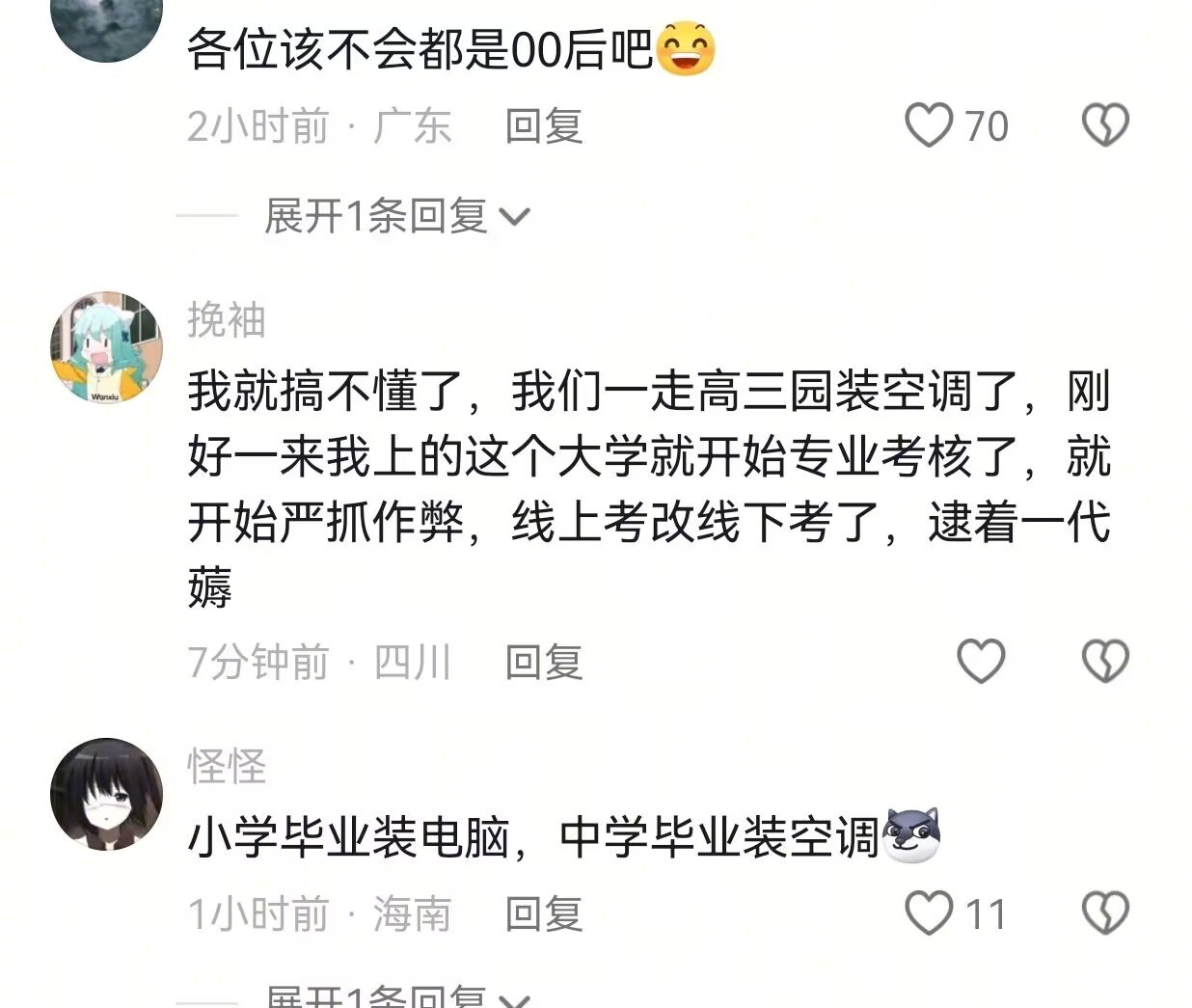
Task: Open 挽袖's profile via username
Action: (x=227, y=319)
